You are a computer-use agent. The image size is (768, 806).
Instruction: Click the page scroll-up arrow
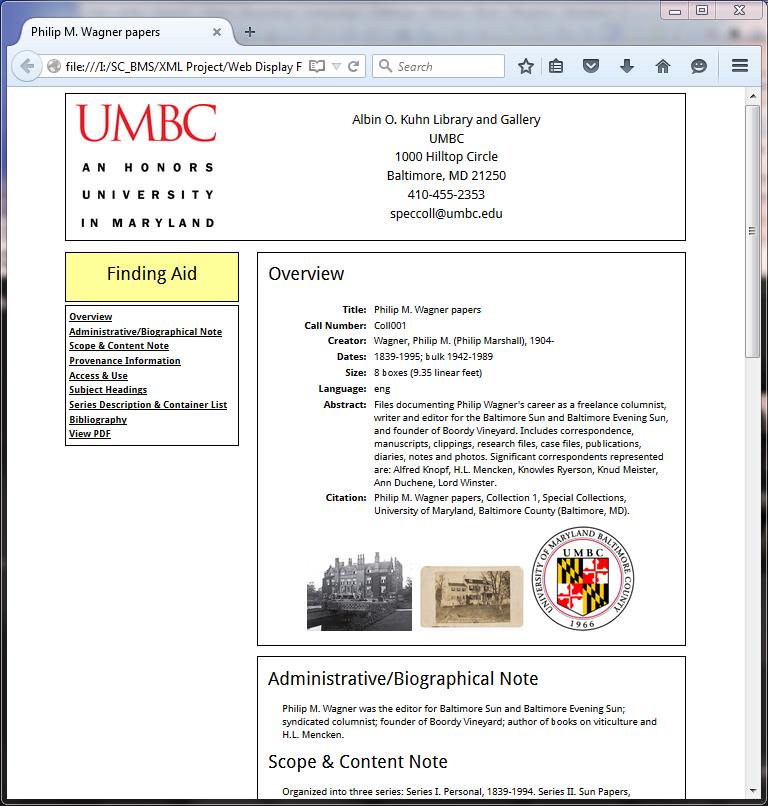[x=753, y=96]
